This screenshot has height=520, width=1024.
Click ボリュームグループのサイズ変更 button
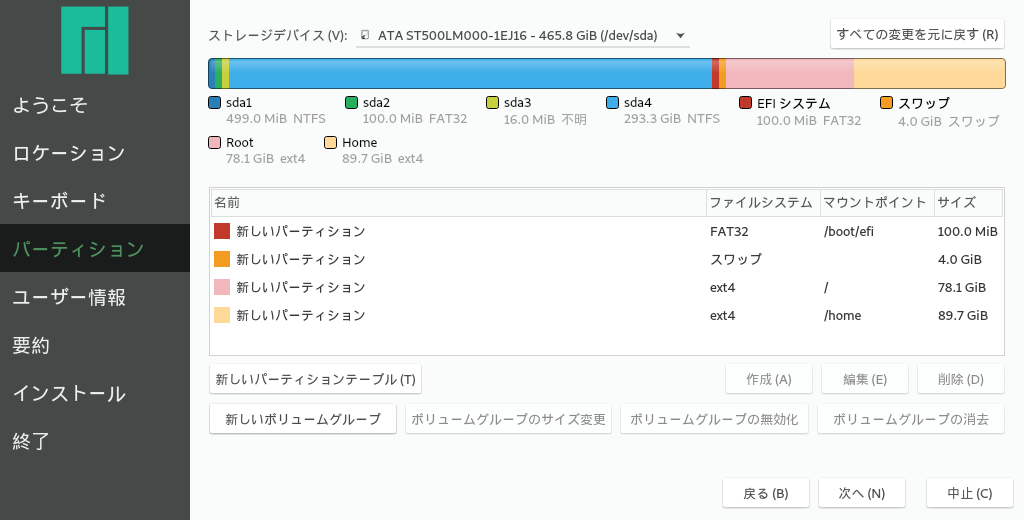508,419
